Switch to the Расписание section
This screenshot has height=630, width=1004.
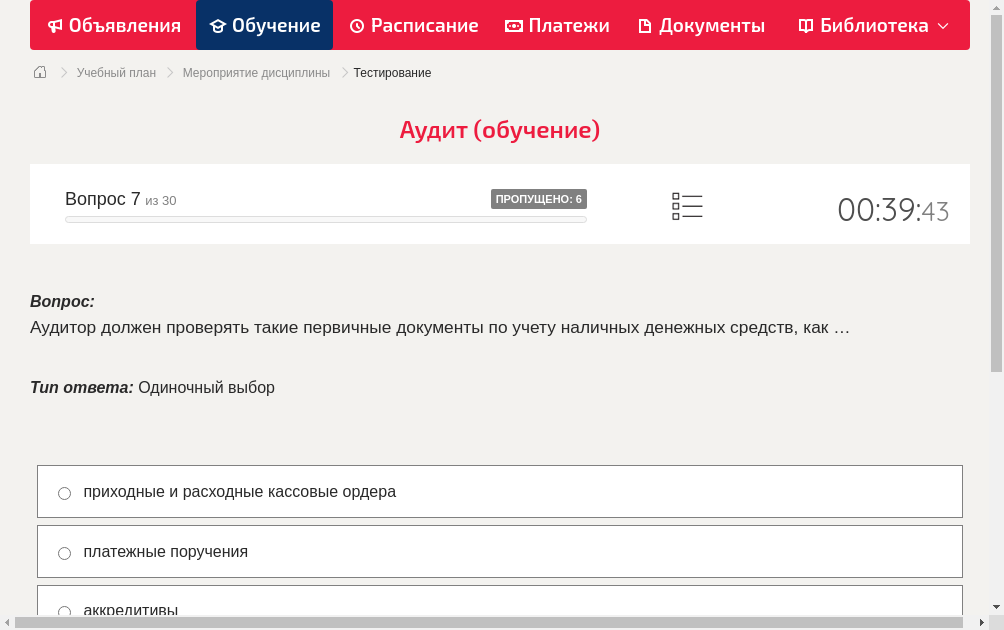click(413, 25)
